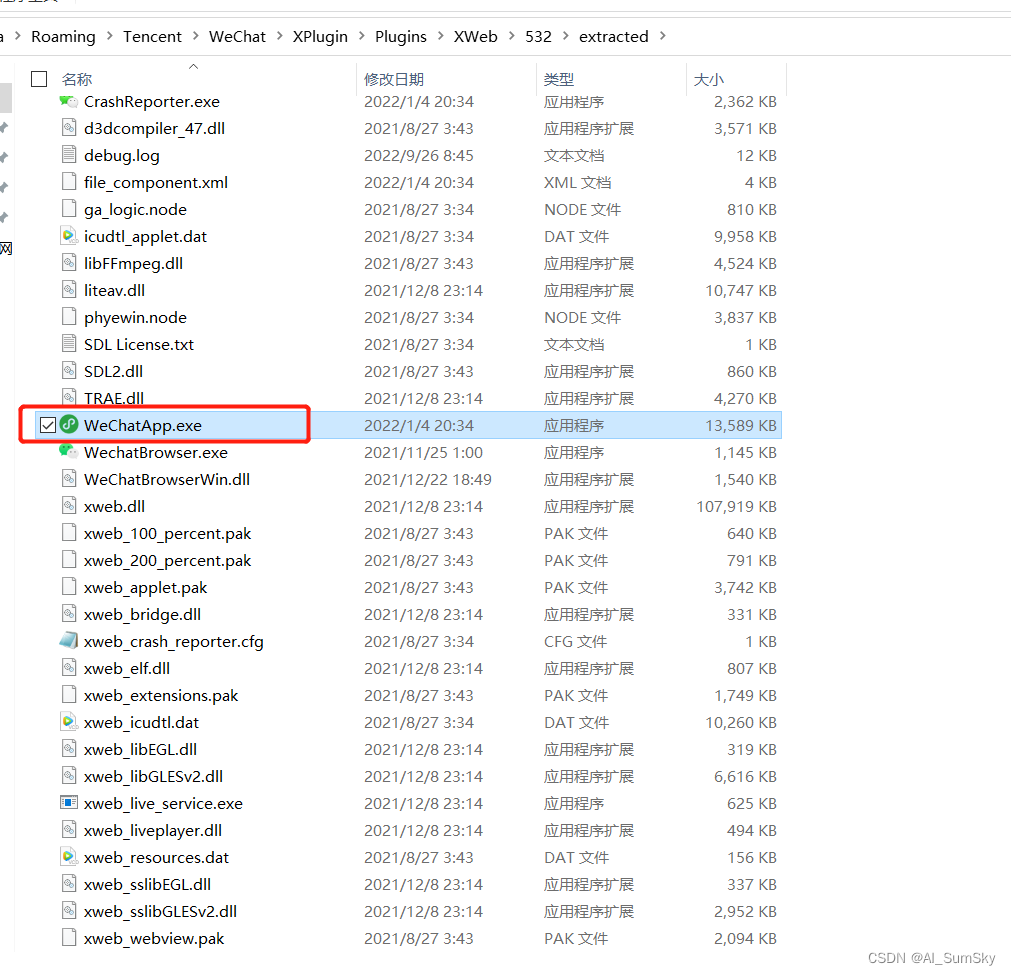The width and height of the screenshot is (1011, 975).
Task: Click the xweb_resources.dat file icon
Action: coord(68,857)
